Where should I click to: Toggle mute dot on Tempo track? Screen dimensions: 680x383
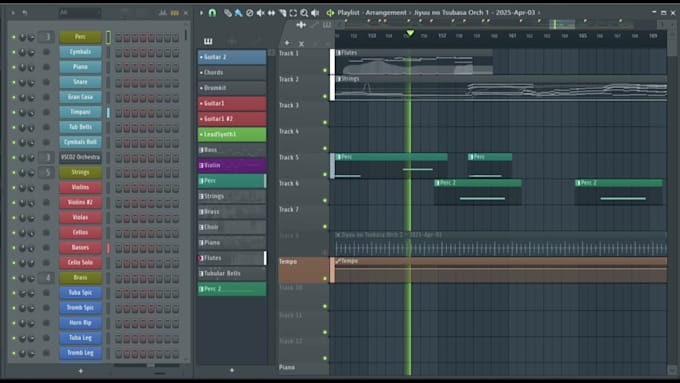click(x=325, y=278)
